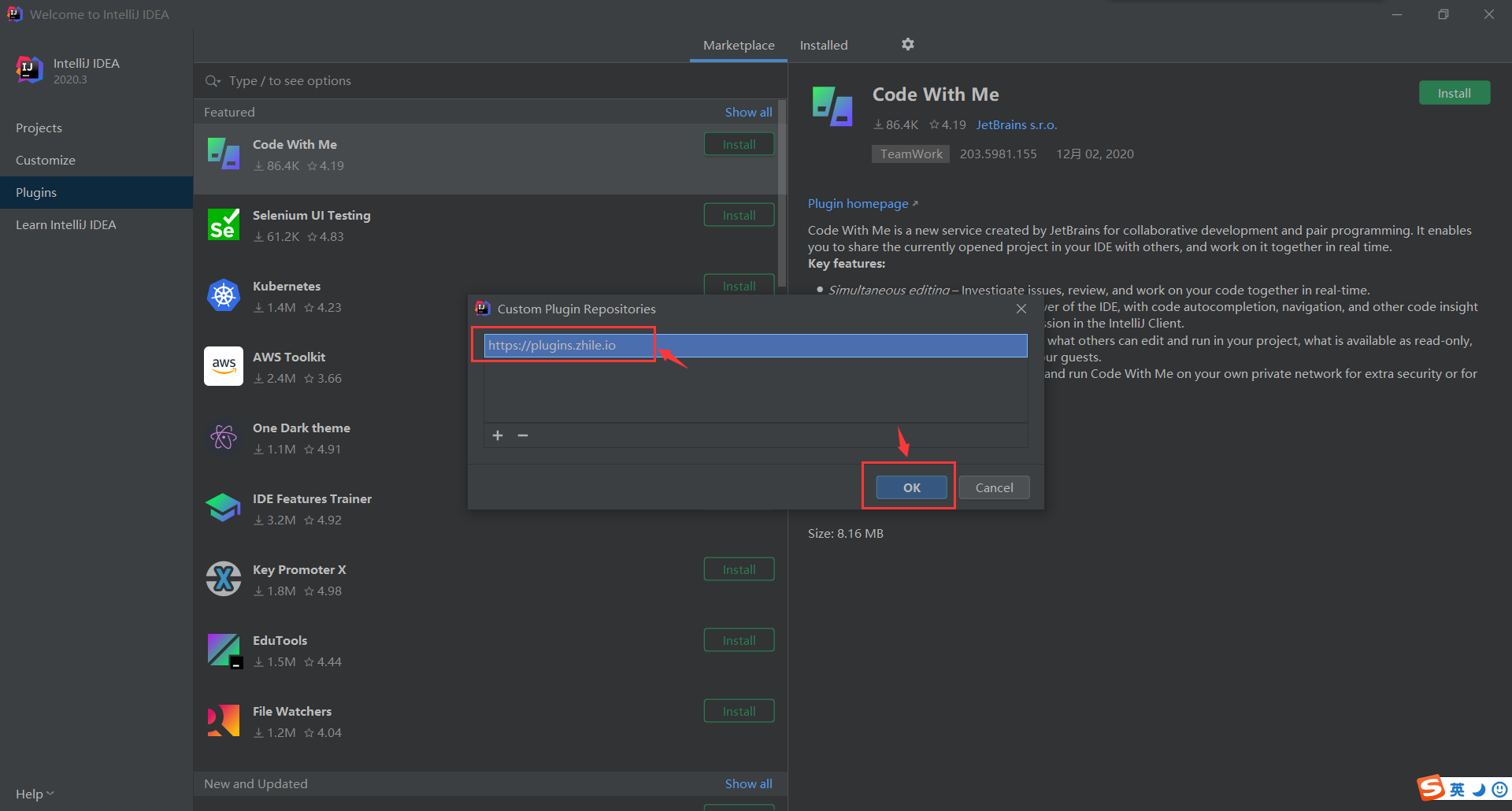Dismiss dialog with the Cancel button
Screen dimensions: 1512x811
pyautogui.click(x=994, y=487)
